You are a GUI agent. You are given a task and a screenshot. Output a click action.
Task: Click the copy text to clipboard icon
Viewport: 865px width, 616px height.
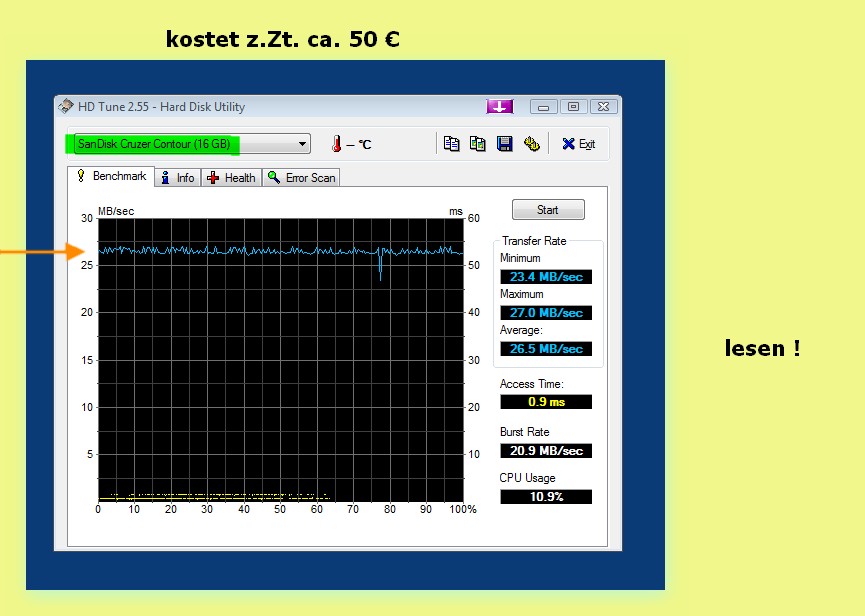451,144
